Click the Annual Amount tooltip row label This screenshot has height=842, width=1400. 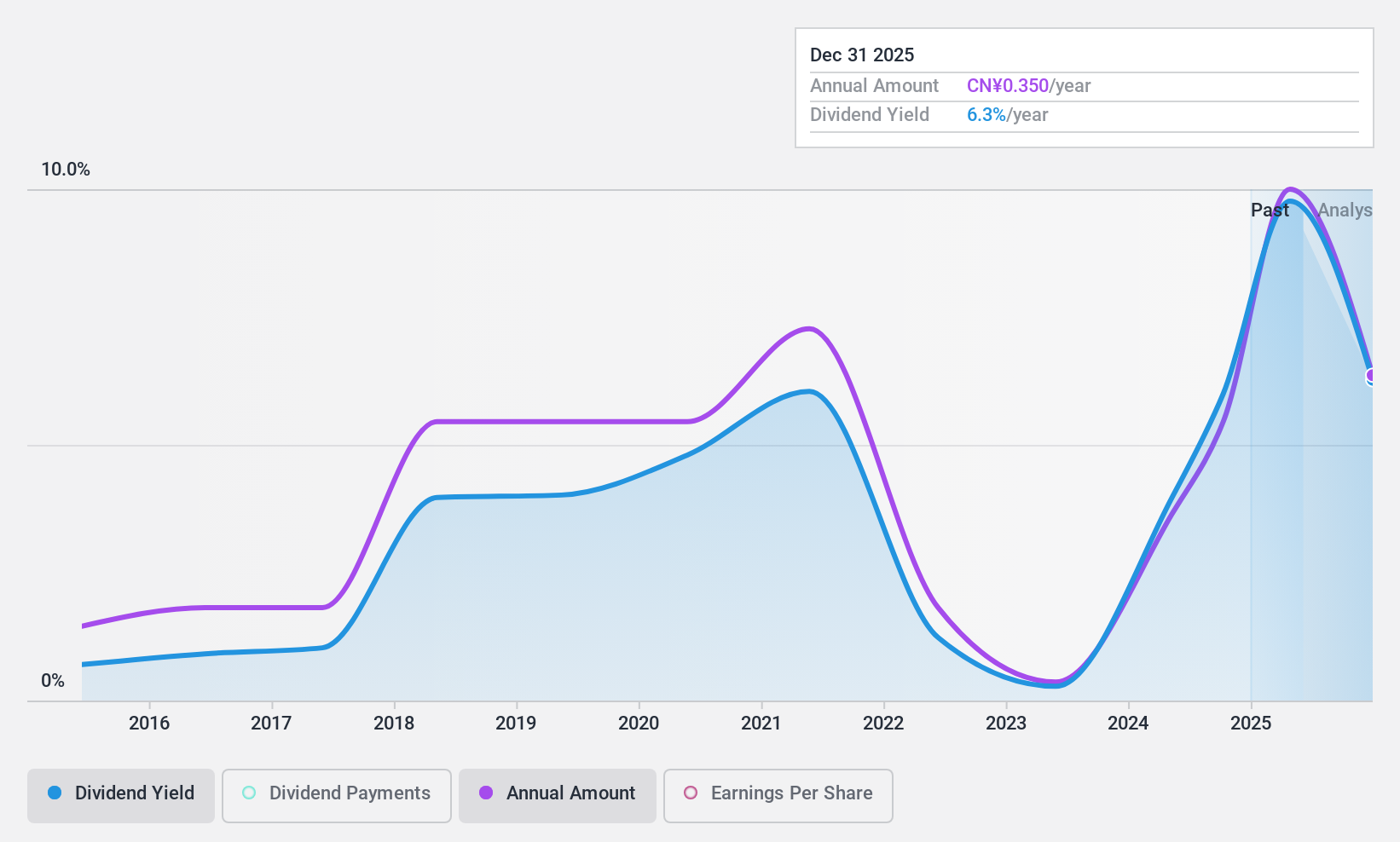tap(874, 86)
